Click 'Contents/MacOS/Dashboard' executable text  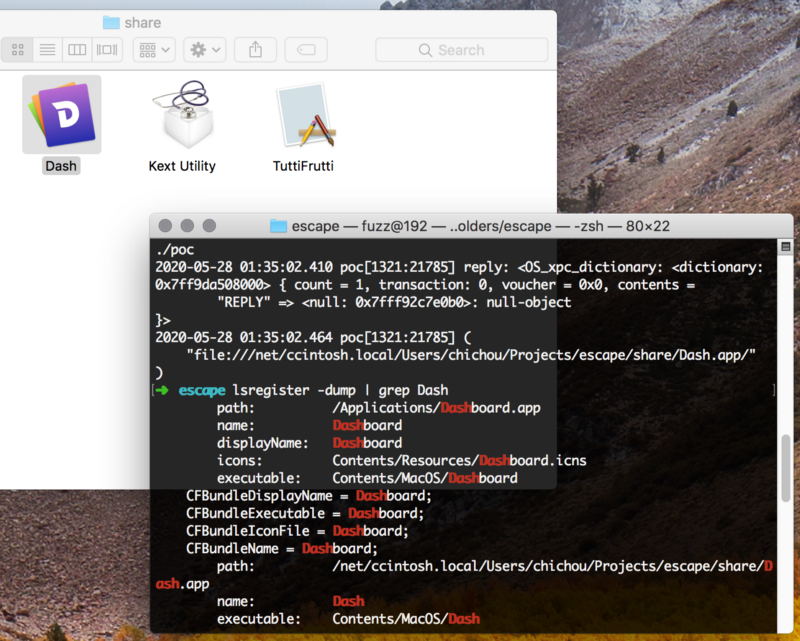(425, 478)
